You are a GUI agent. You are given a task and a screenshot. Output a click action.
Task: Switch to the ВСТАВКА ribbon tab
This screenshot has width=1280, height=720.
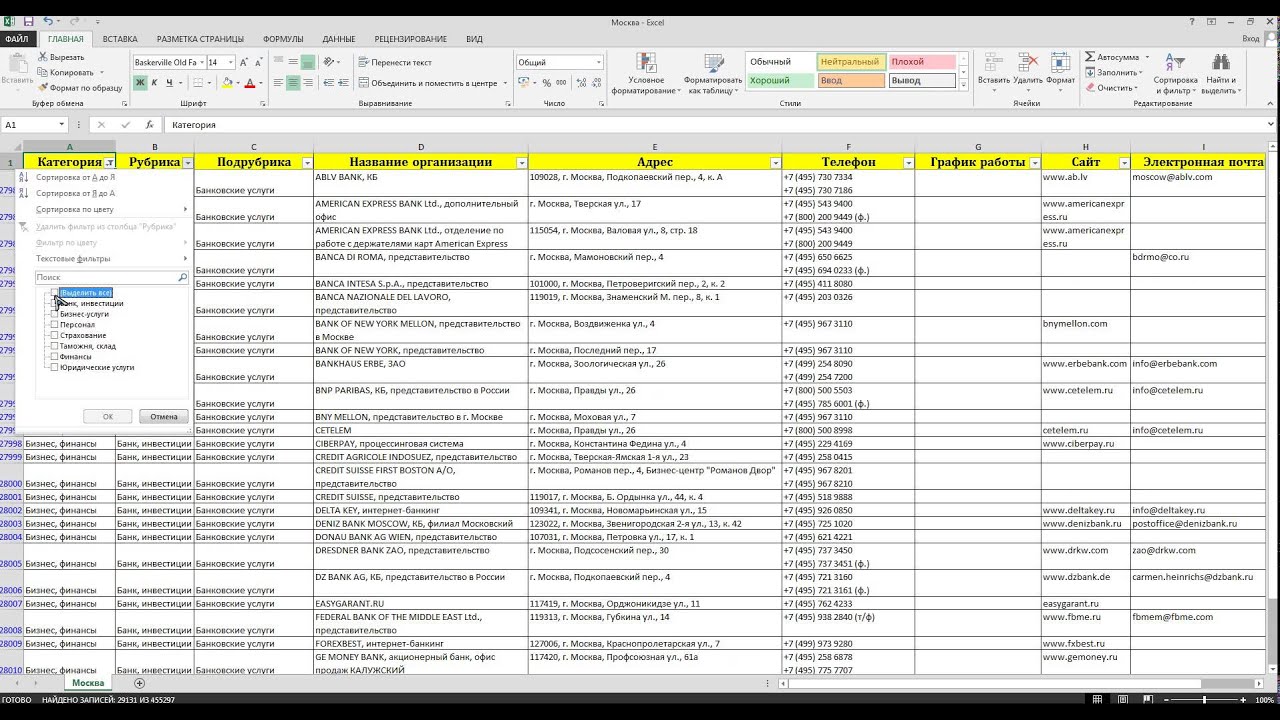(120, 39)
